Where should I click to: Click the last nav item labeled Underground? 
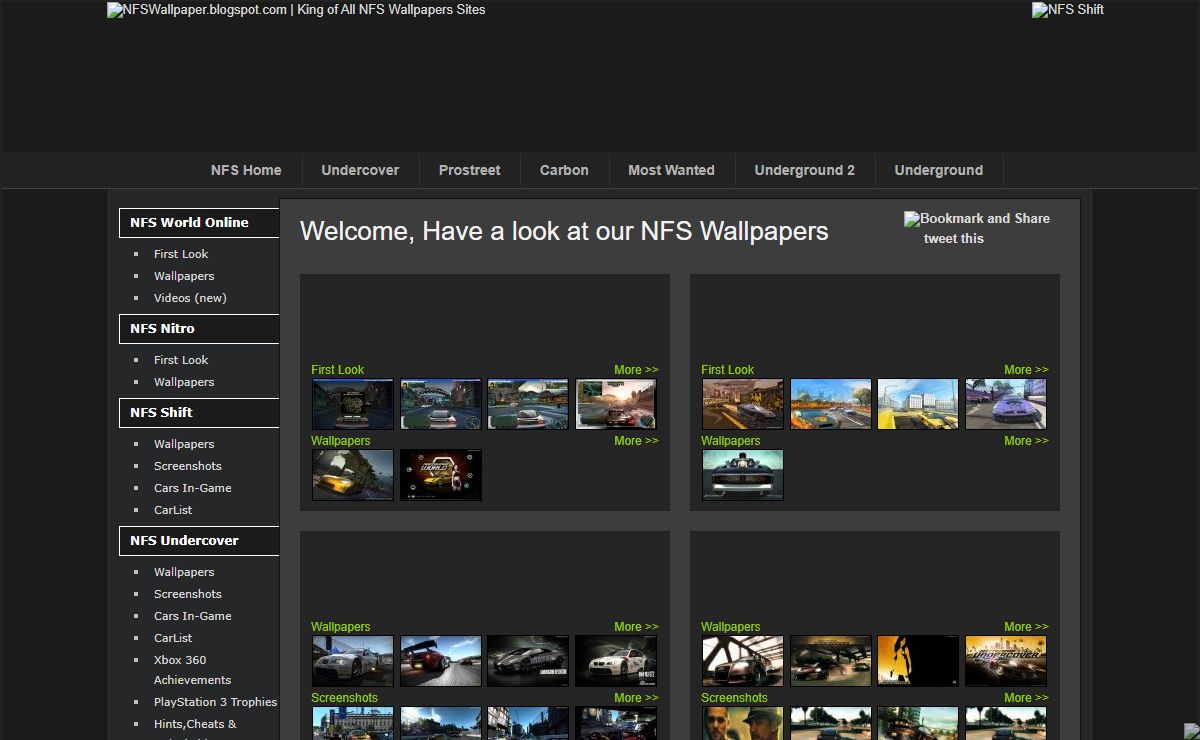click(939, 170)
